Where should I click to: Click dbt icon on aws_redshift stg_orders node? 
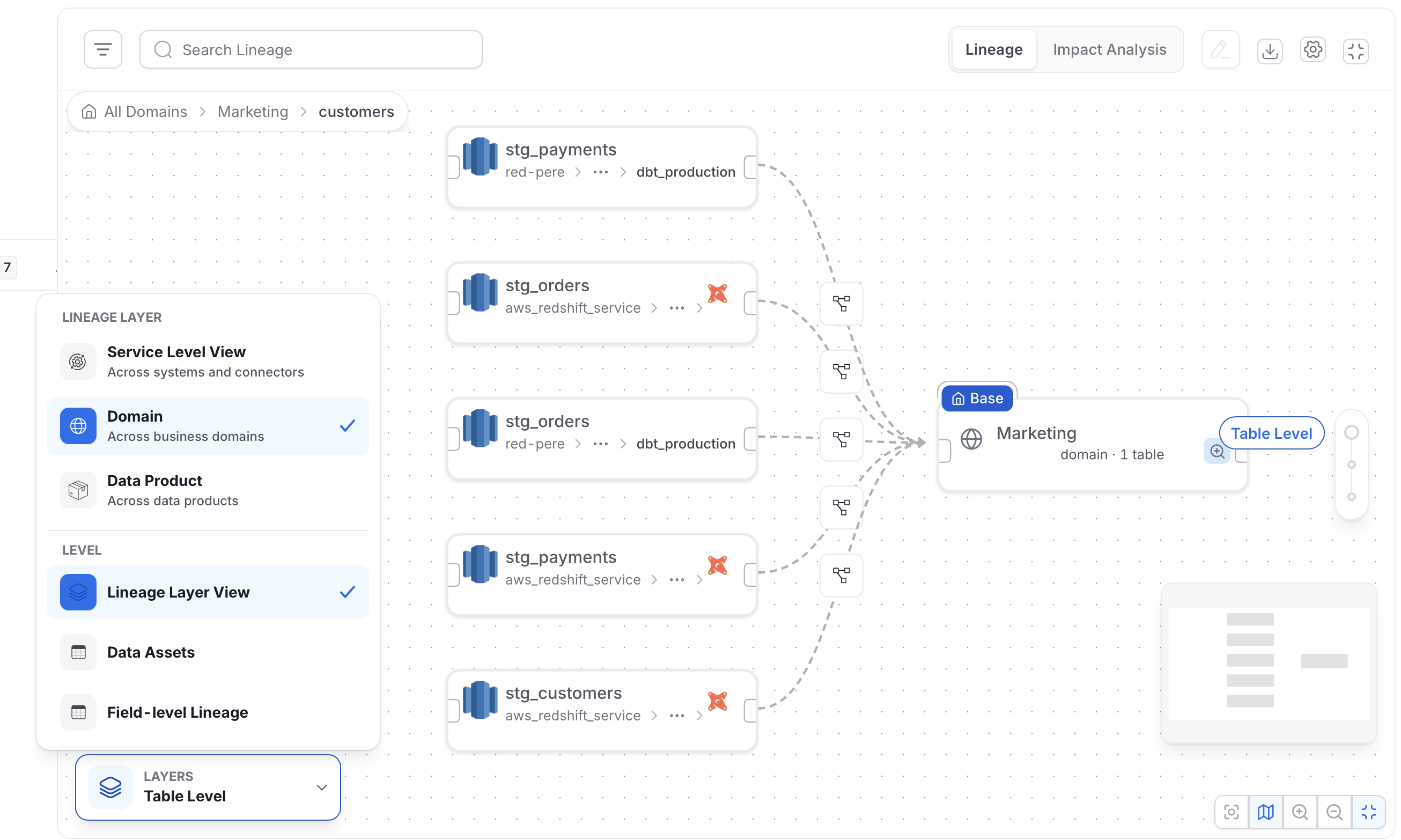717,294
